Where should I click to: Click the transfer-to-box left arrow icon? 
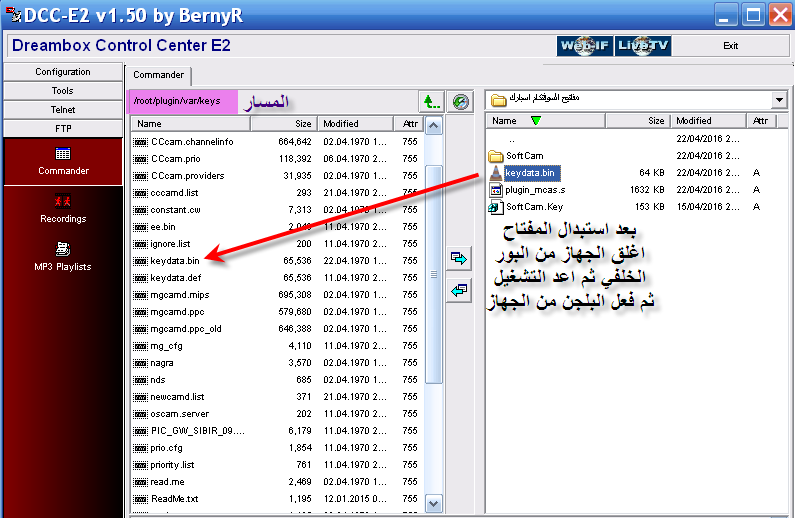point(459,290)
